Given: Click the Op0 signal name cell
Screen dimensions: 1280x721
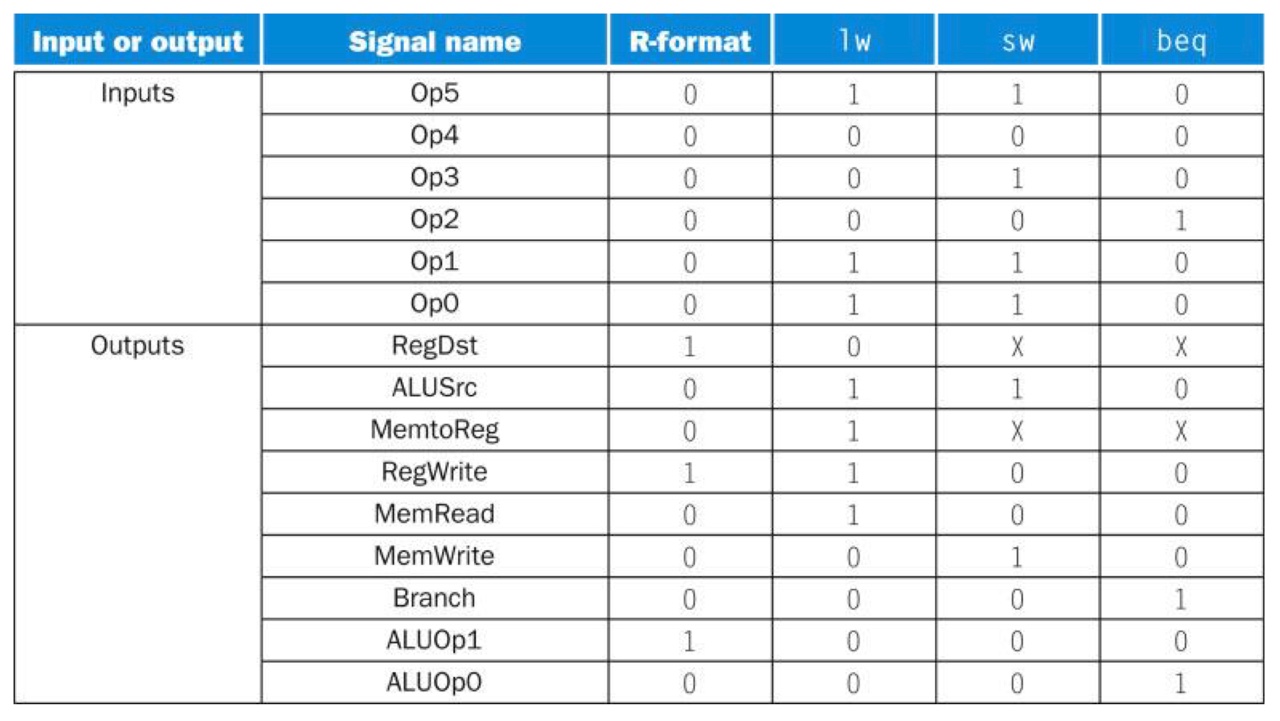Looking at the screenshot, I should tap(434, 303).
